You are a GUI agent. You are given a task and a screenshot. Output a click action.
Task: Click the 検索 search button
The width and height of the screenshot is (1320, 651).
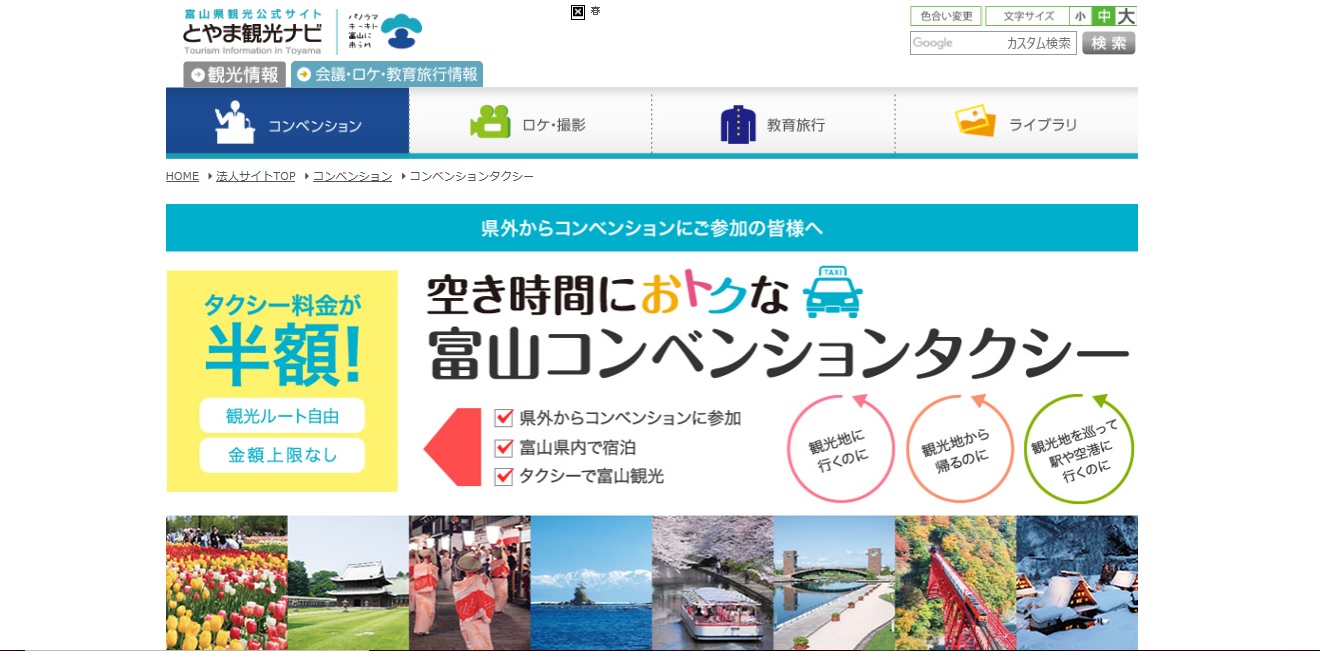pyautogui.click(x=1109, y=43)
